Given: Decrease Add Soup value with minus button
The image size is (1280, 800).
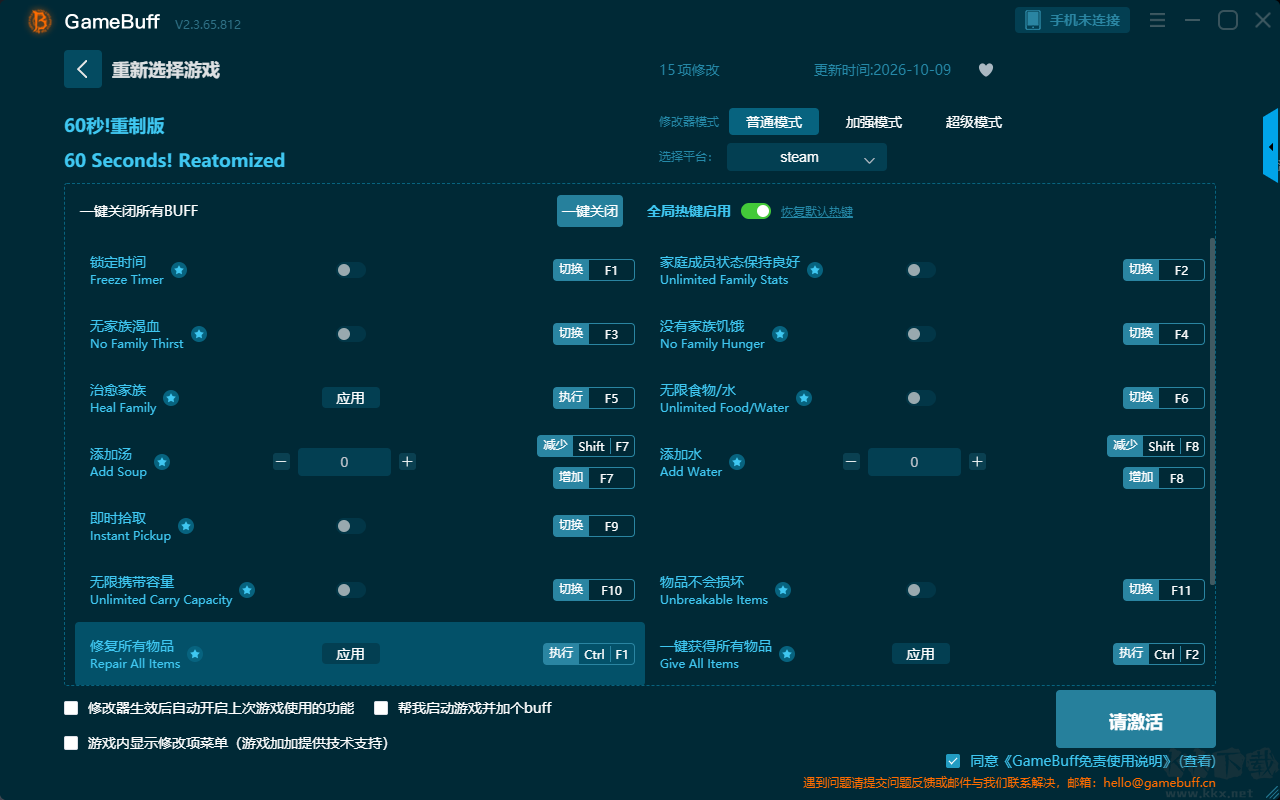Looking at the screenshot, I should coord(281,461).
